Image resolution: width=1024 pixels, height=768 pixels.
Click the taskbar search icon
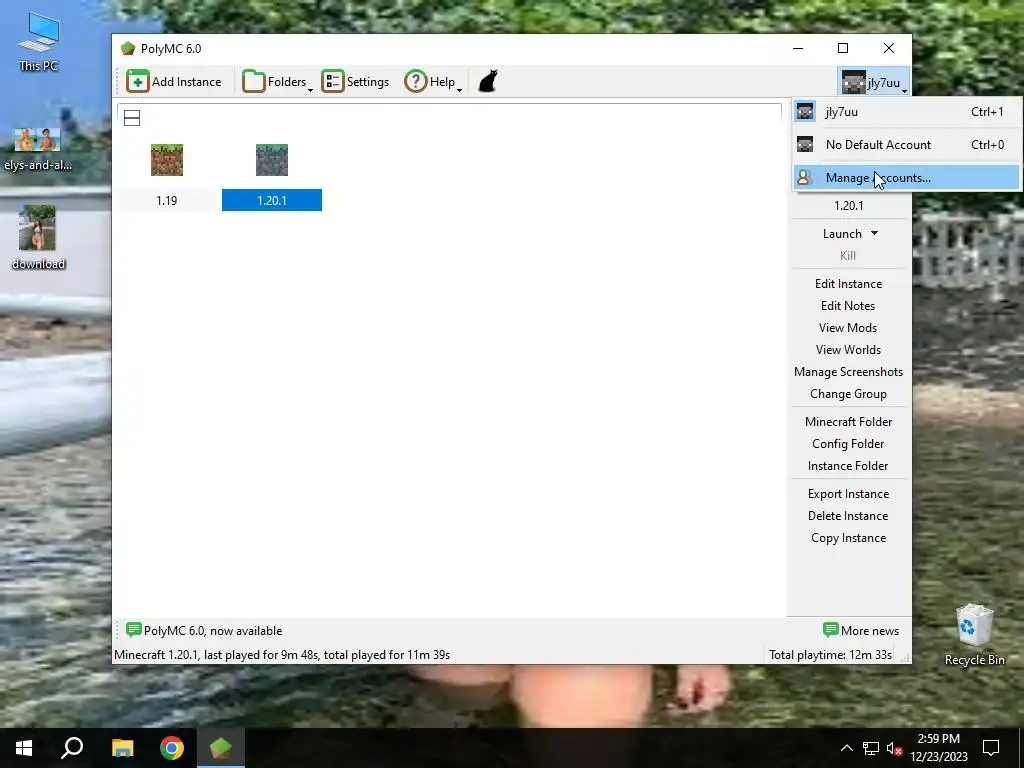point(72,748)
